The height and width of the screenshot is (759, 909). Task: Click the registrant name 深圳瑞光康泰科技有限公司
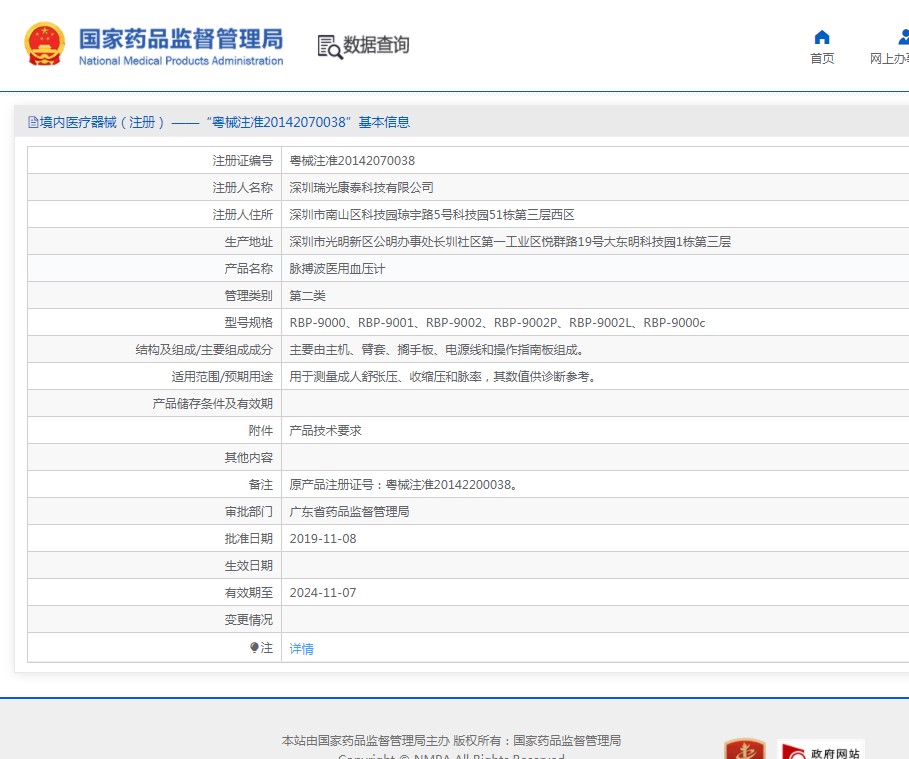coord(361,188)
